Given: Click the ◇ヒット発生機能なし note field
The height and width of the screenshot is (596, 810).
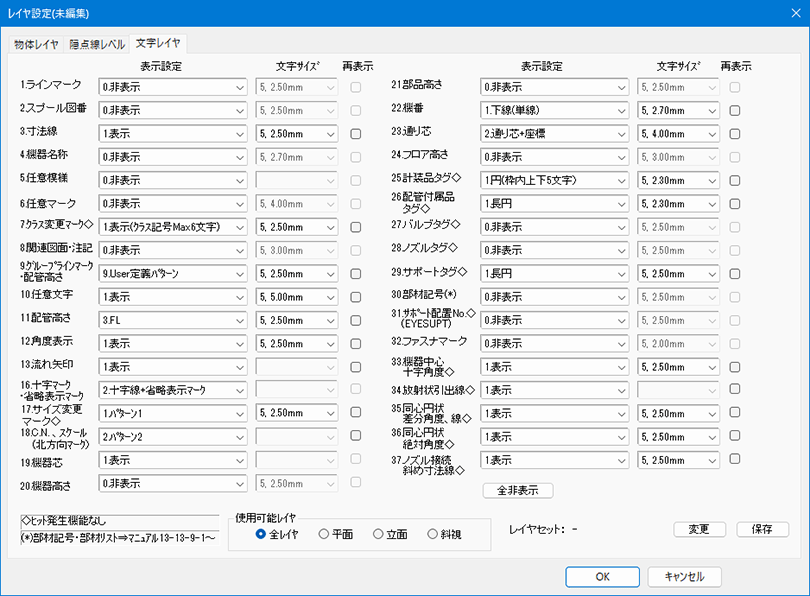Looking at the screenshot, I should [x=120, y=521].
